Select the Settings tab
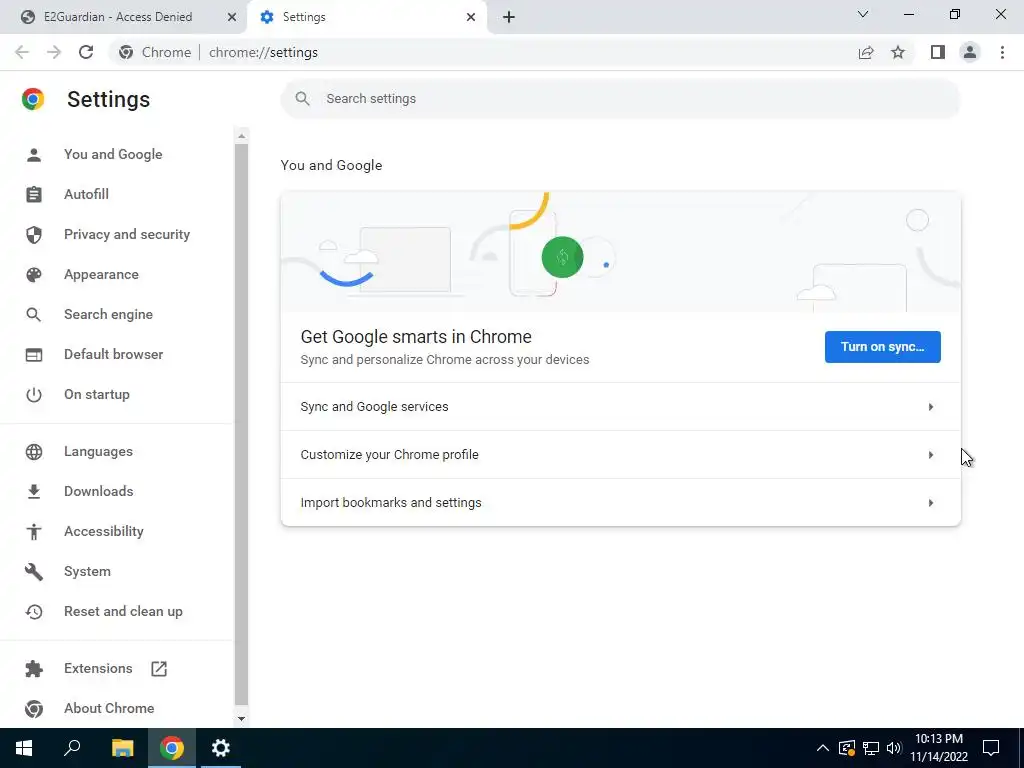 pyautogui.click(x=367, y=17)
